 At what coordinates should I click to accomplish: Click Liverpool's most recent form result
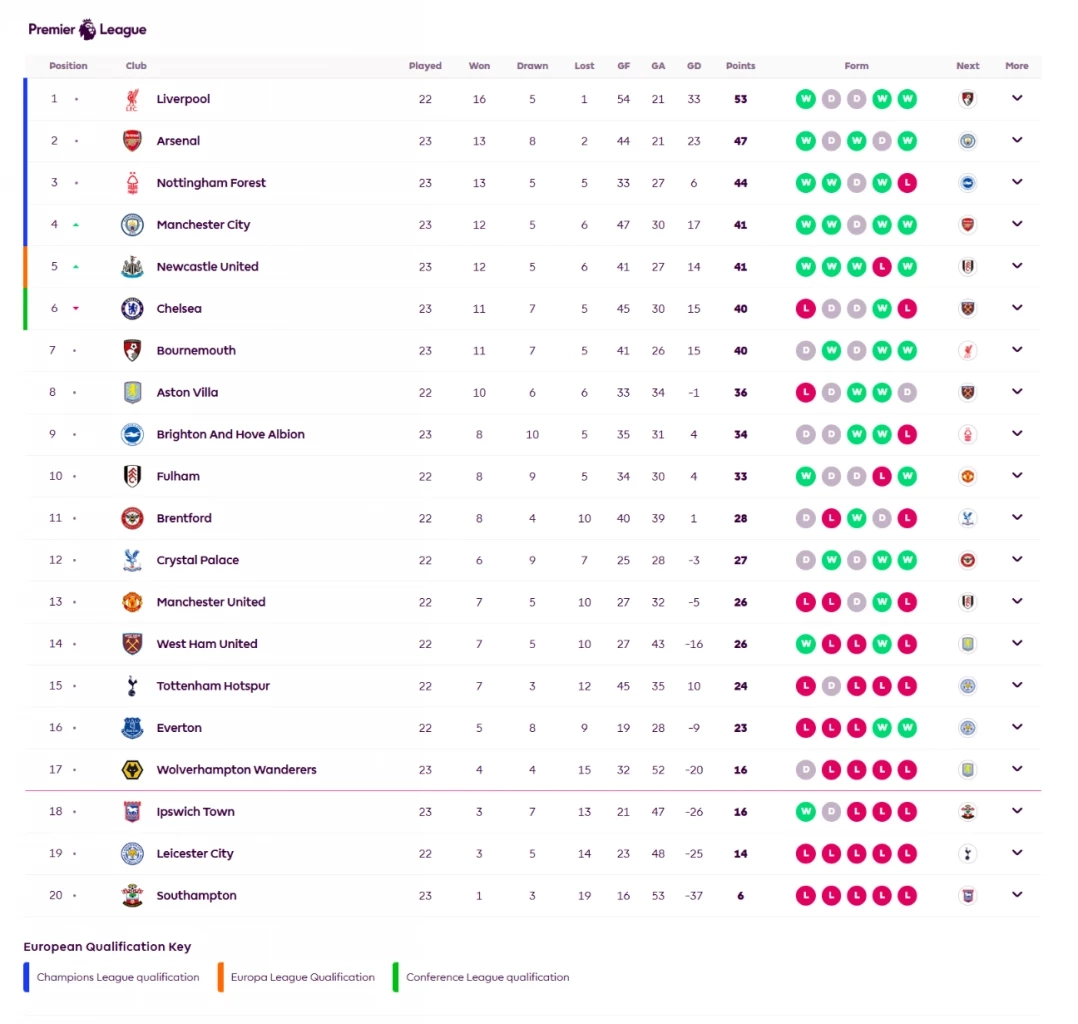907,99
